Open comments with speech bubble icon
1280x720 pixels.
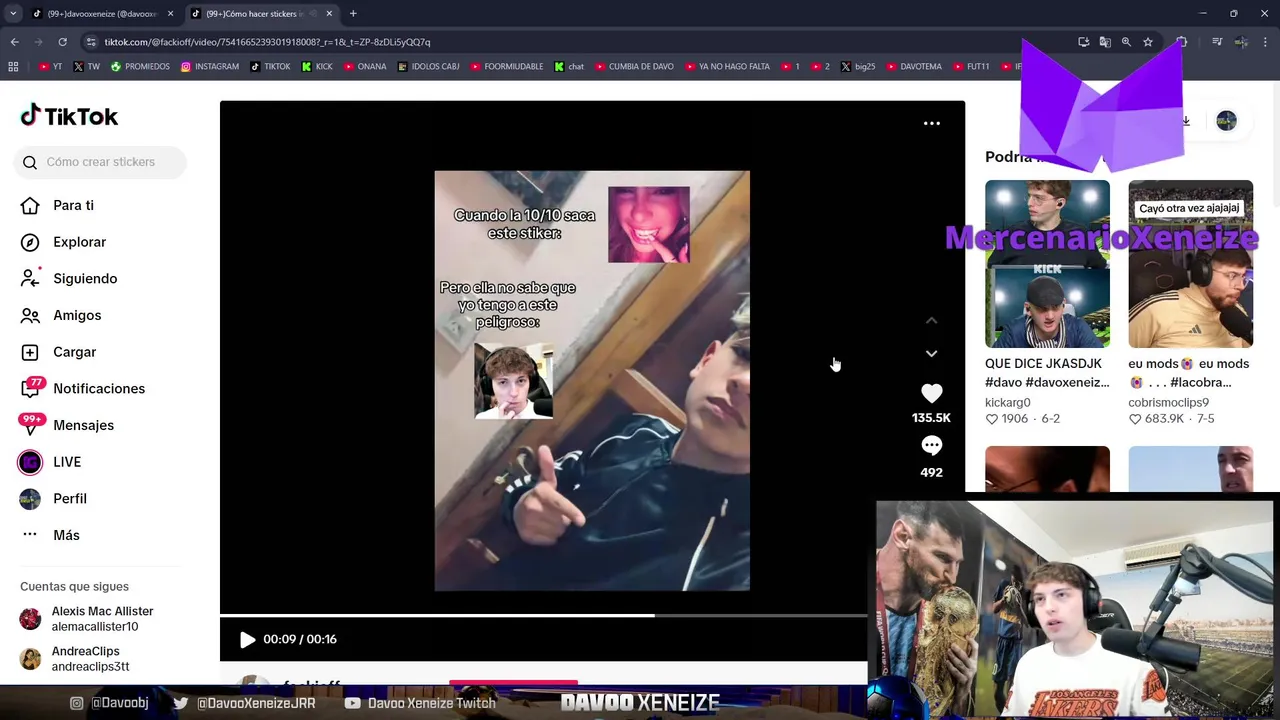tap(931, 446)
